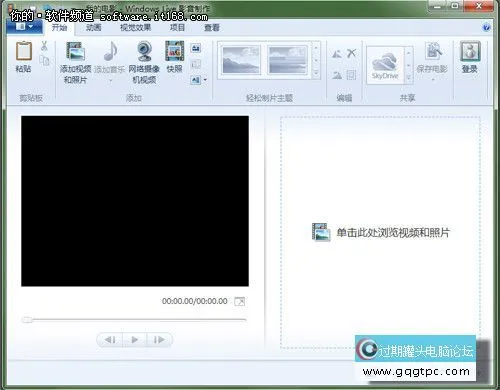Image resolution: width=500 pixels, height=390 pixels.
Task: Click the Cut scissors icon
Action: 44,46
